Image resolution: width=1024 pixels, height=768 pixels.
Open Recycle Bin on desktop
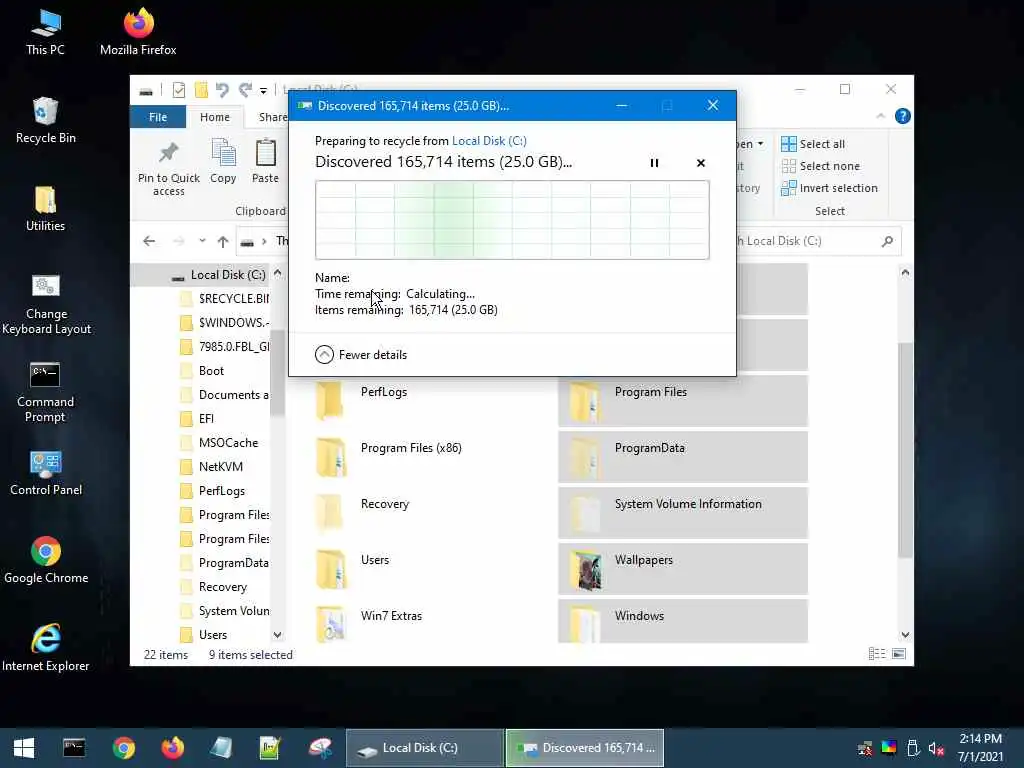45,121
